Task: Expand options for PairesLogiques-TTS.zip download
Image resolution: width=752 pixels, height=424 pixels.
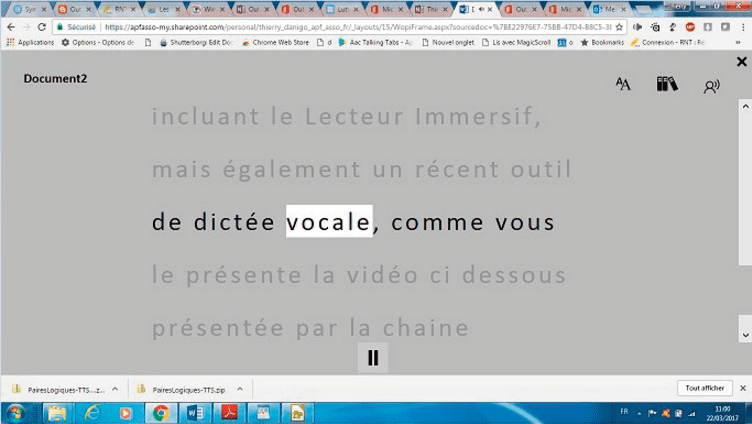Action: click(x=240, y=389)
